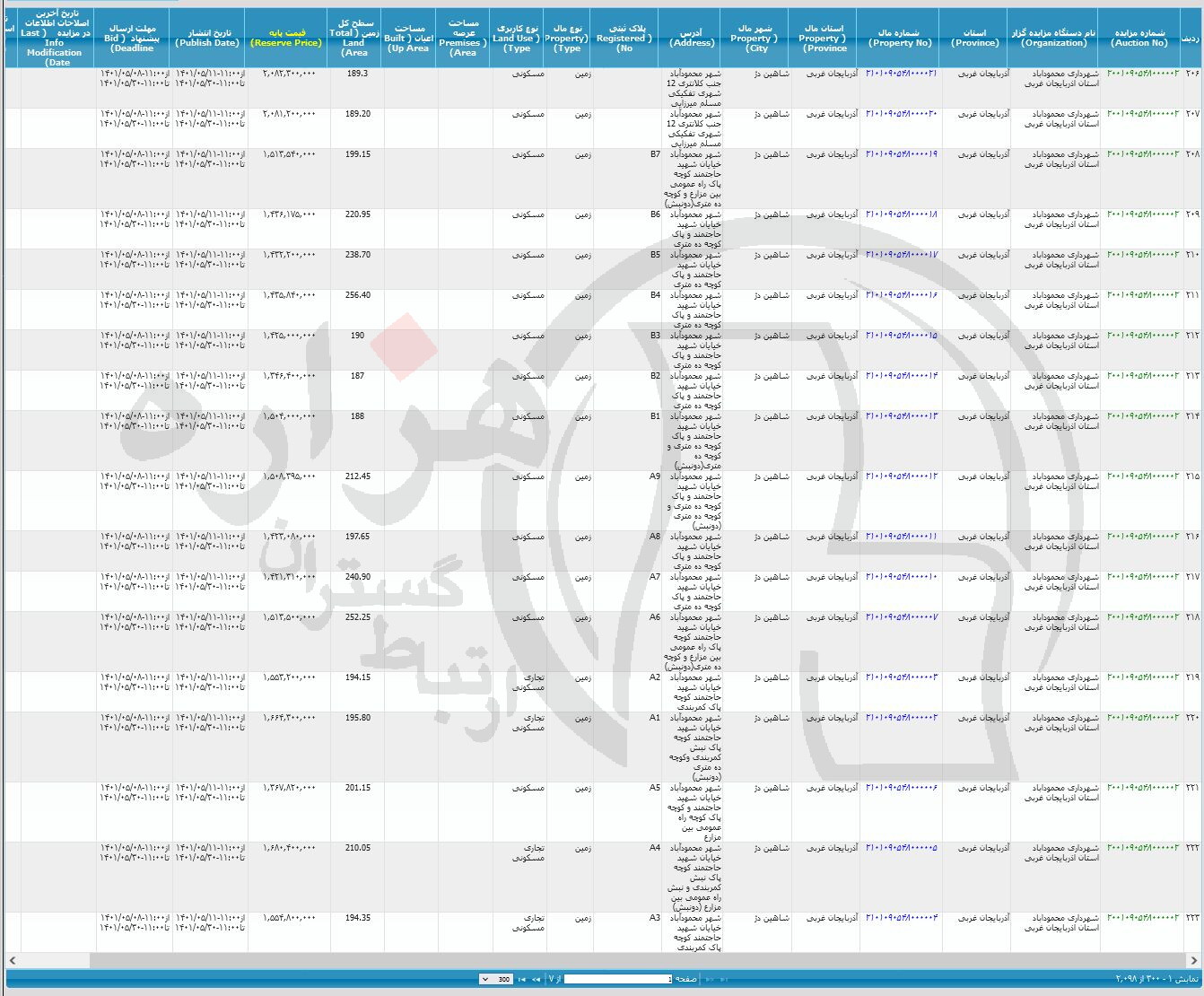Open the property number link for plot B5

click(x=901, y=255)
